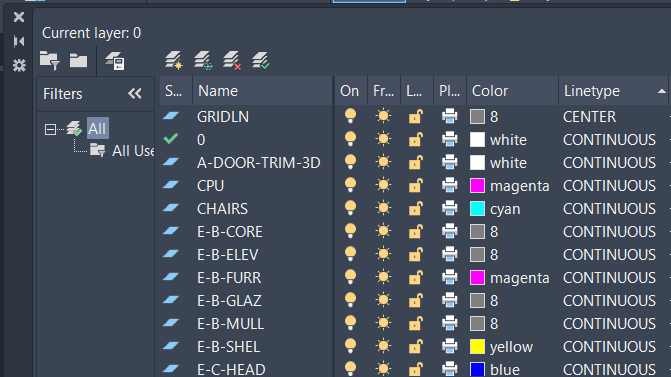Turn off E-B-FURR layer light bulb
Screen dimensions: 671x377
[x=350, y=277]
